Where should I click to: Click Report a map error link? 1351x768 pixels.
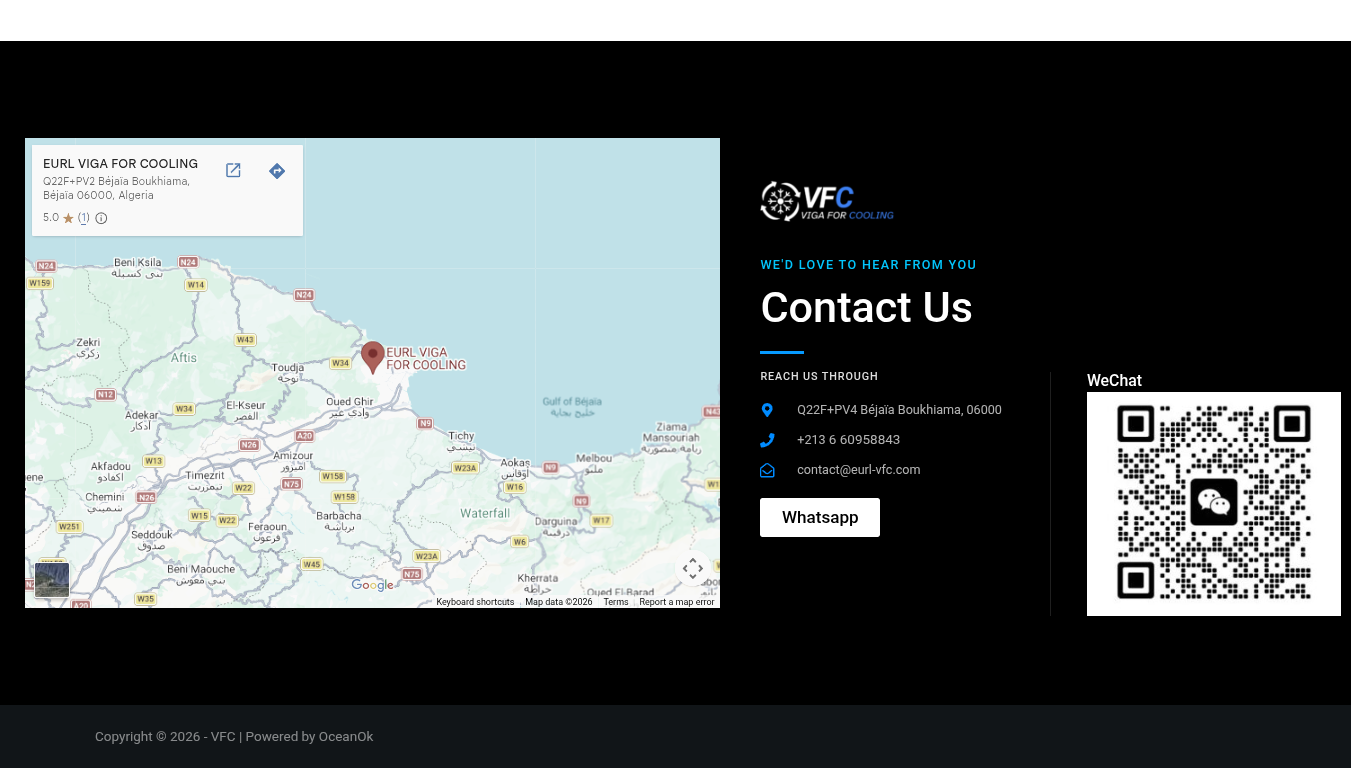[x=677, y=602]
